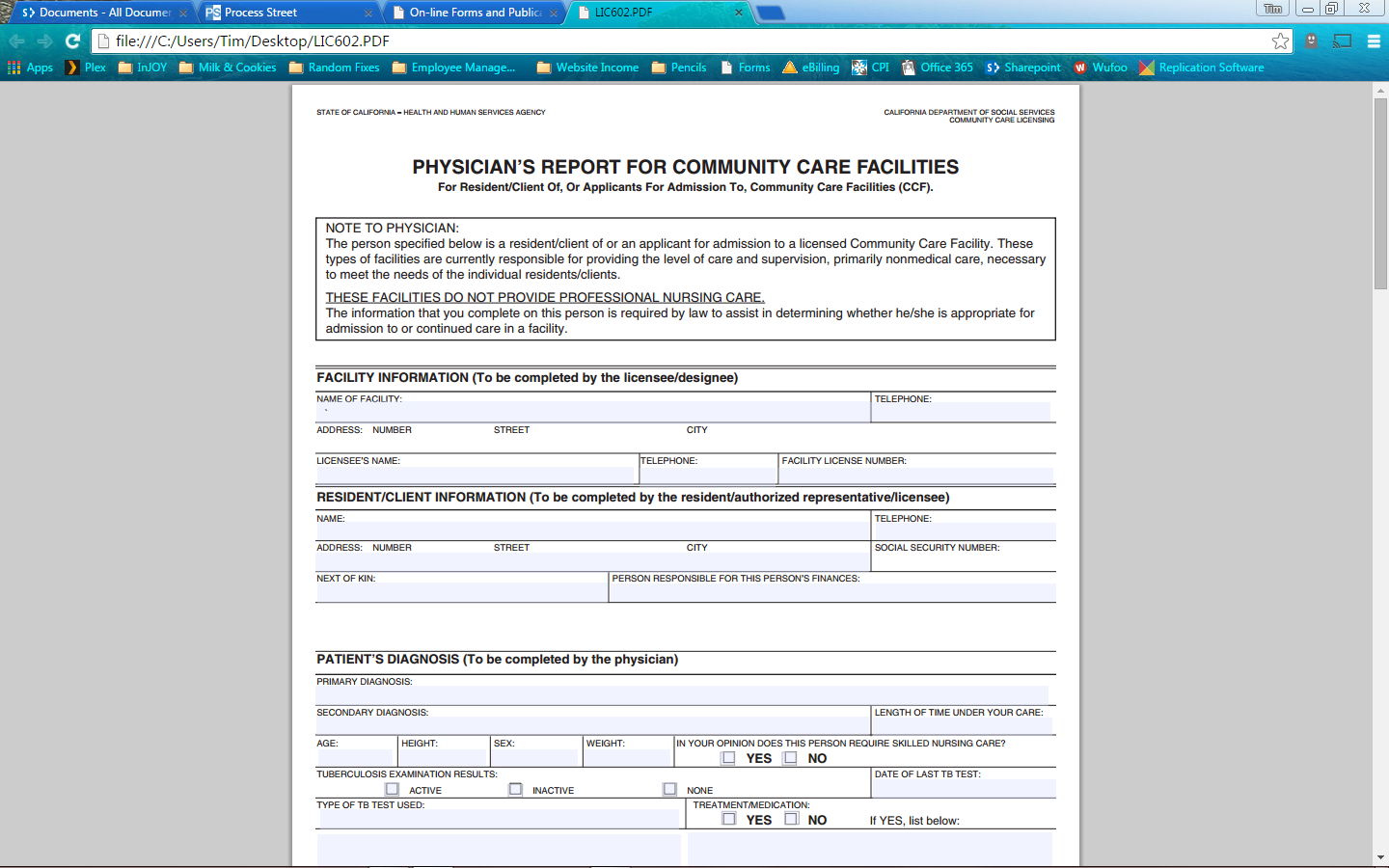The image size is (1389, 868).
Task: Check the ACTIVE tuberculosis result box
Action: tap(392, 789)
